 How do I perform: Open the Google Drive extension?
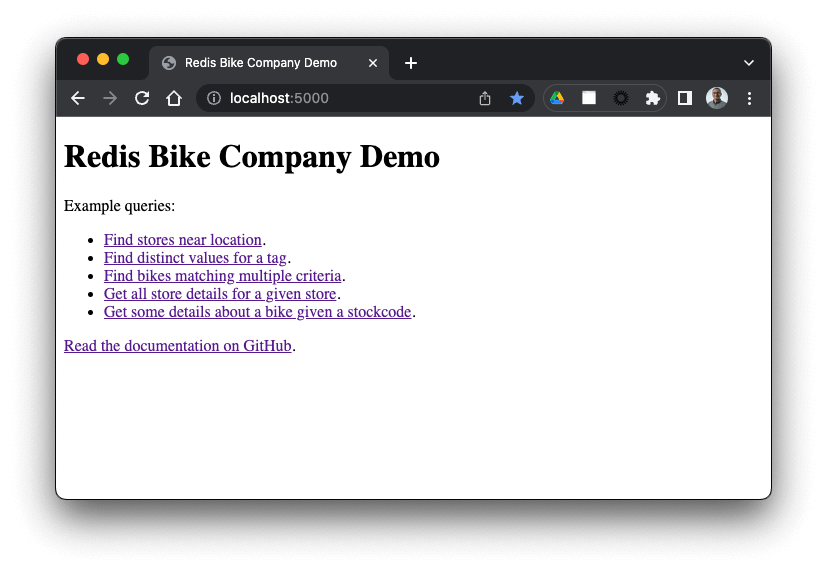point(557,98)
